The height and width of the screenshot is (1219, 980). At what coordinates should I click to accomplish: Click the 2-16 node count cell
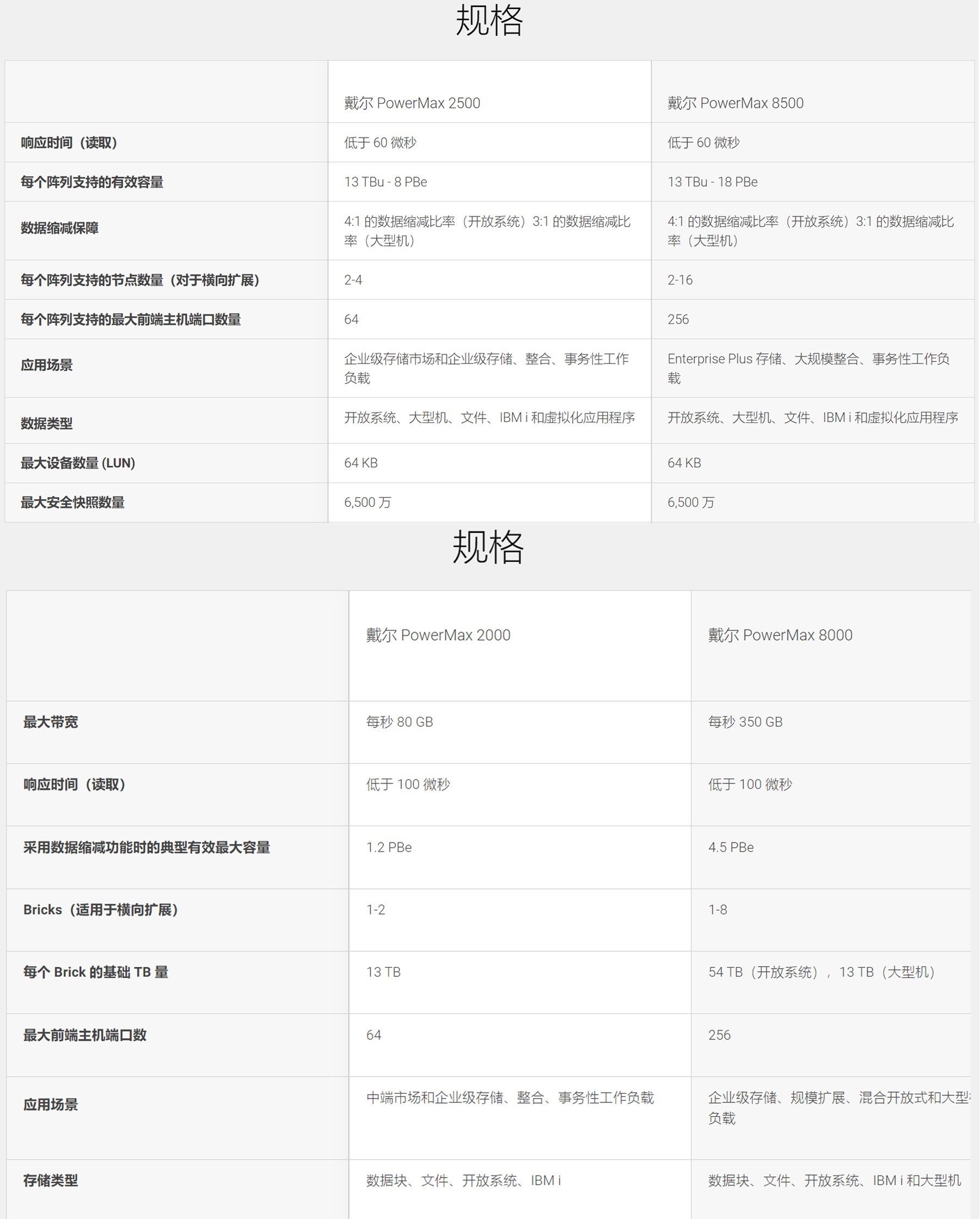point(679,280)
